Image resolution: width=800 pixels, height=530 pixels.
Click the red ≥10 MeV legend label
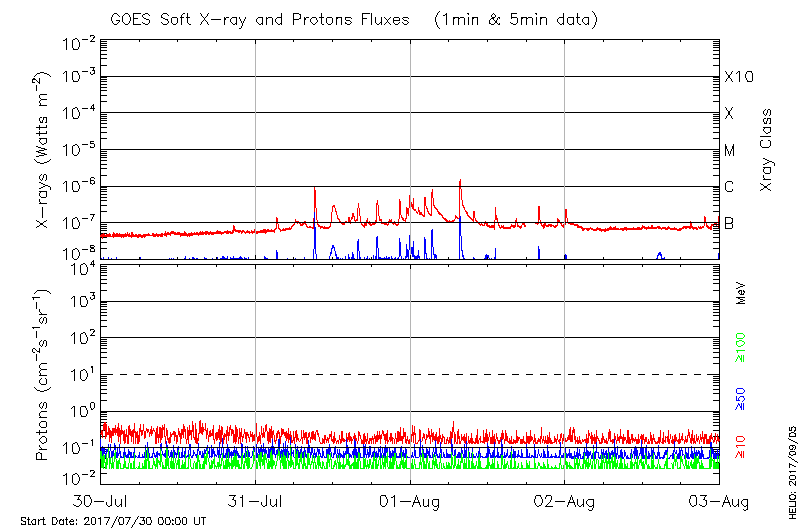[x=742, y=446]
